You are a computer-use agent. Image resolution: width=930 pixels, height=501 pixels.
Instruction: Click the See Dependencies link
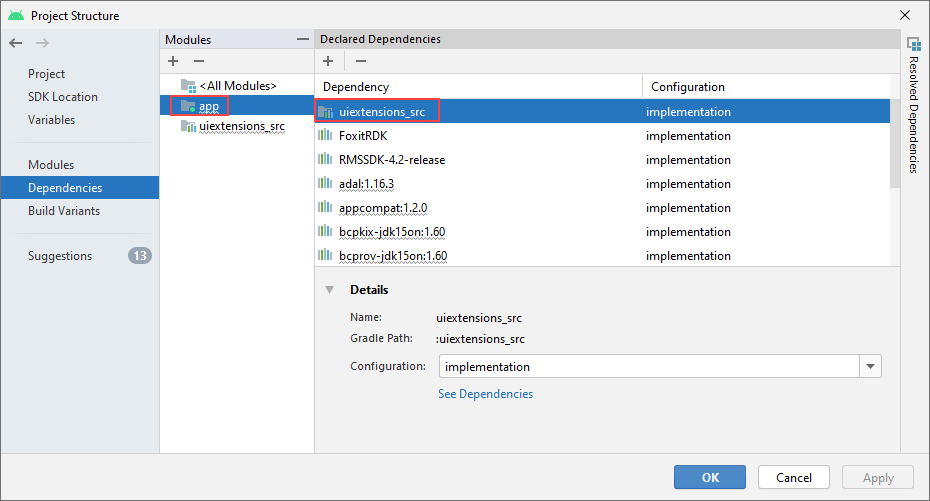click(x=485, y=394)
